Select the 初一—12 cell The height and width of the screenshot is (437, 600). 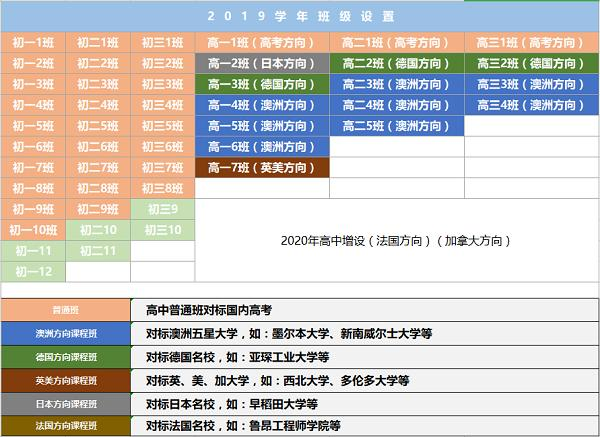click(33, 272)
